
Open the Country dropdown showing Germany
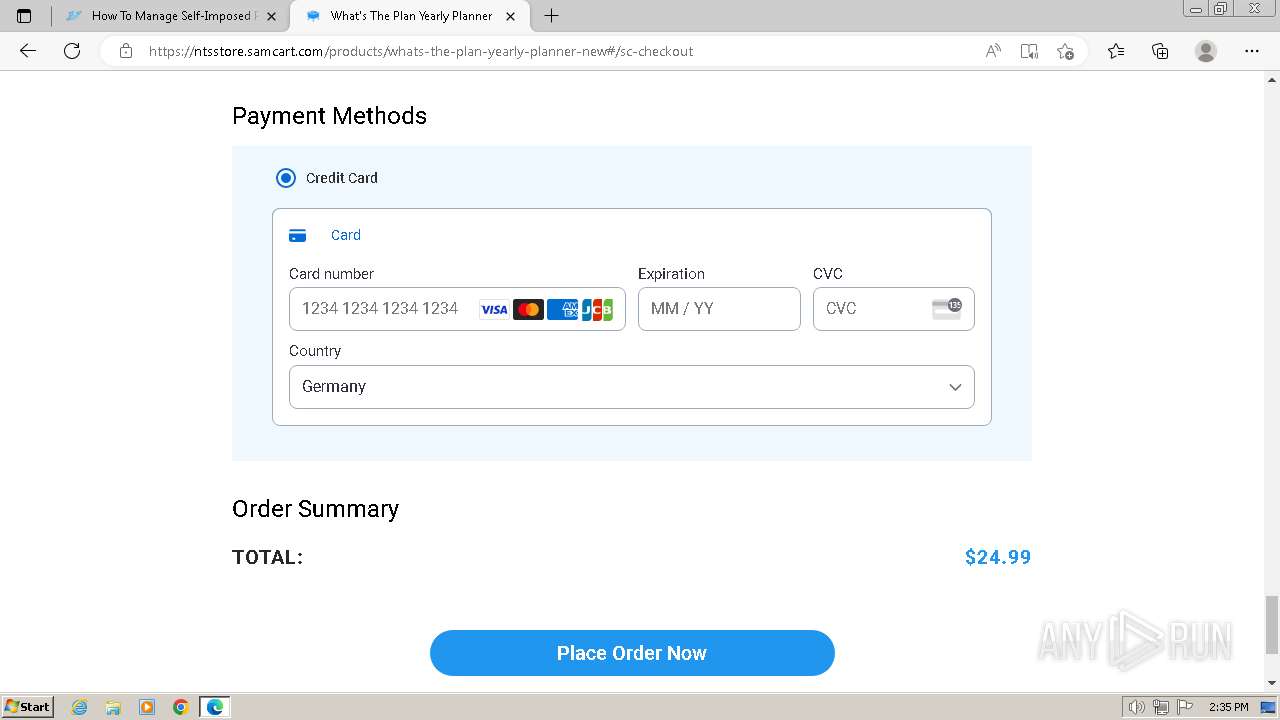[632, 387]
